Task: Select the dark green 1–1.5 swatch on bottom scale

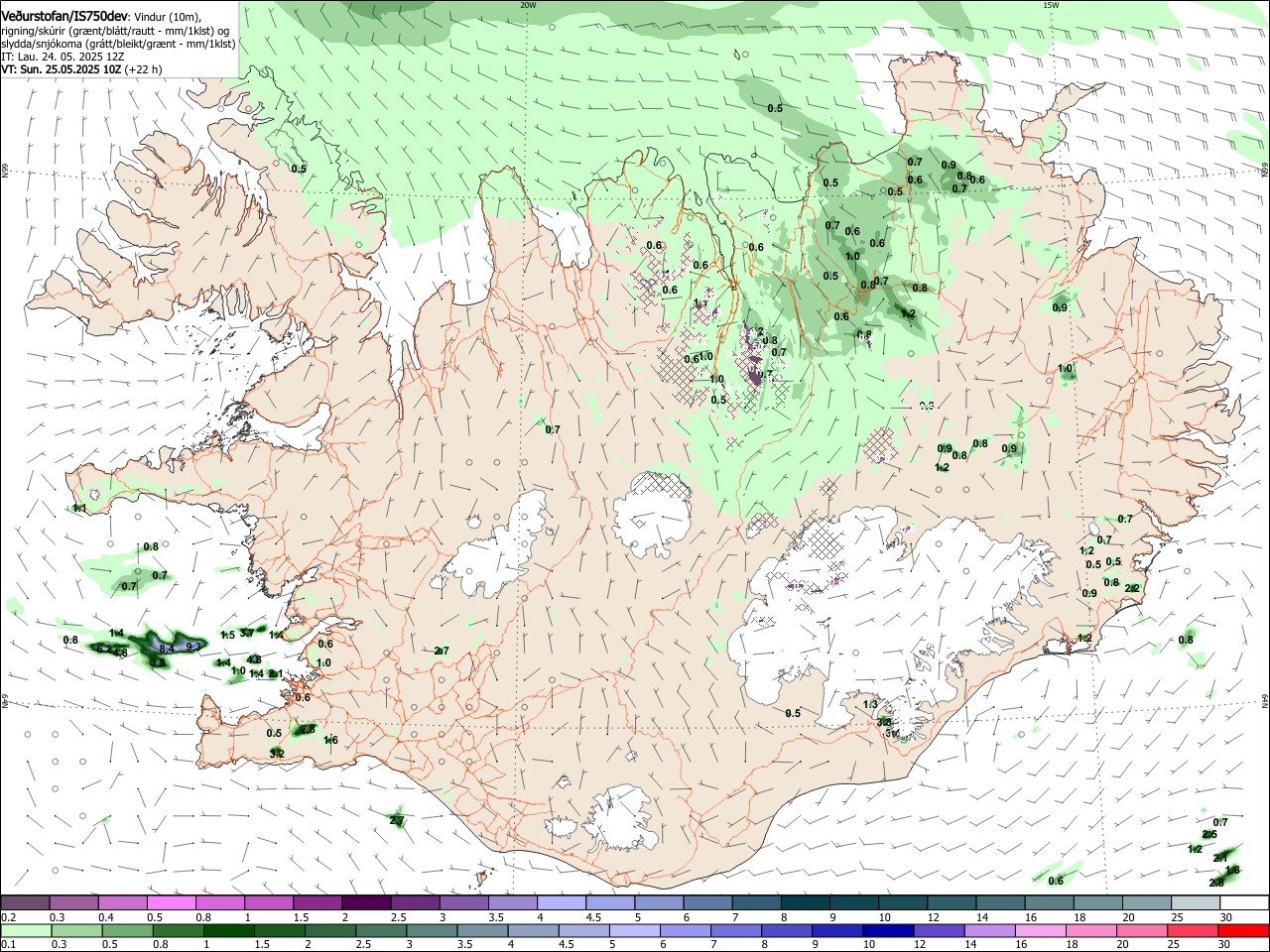Action: (x=229, y=931)
